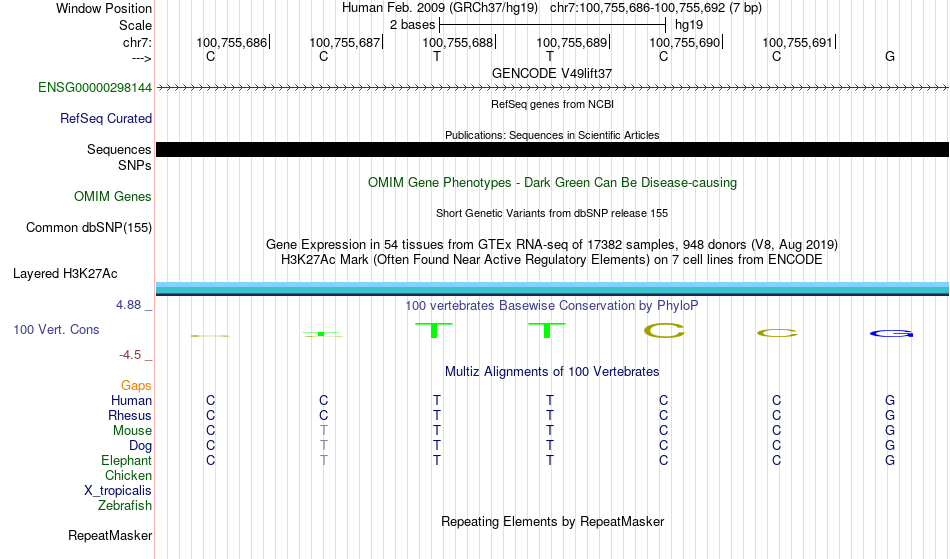
Task: Click the Mouse species label
Action: [x=132, y=431]
